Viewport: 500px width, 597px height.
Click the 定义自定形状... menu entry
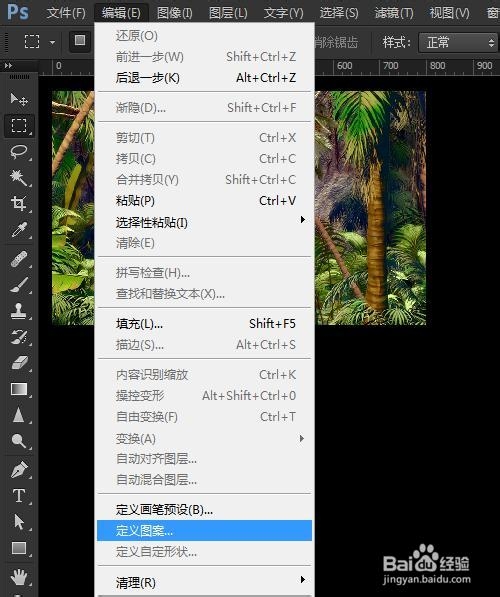204,551
